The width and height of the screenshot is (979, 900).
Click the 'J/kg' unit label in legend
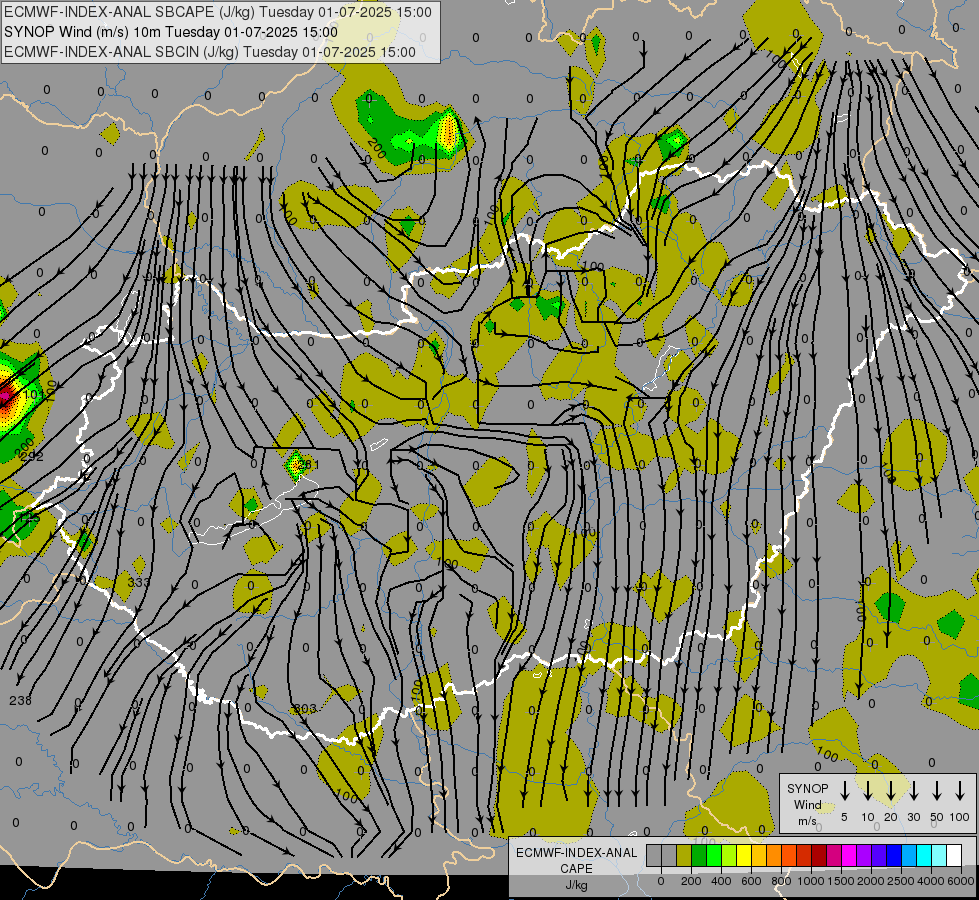[576, 885]
